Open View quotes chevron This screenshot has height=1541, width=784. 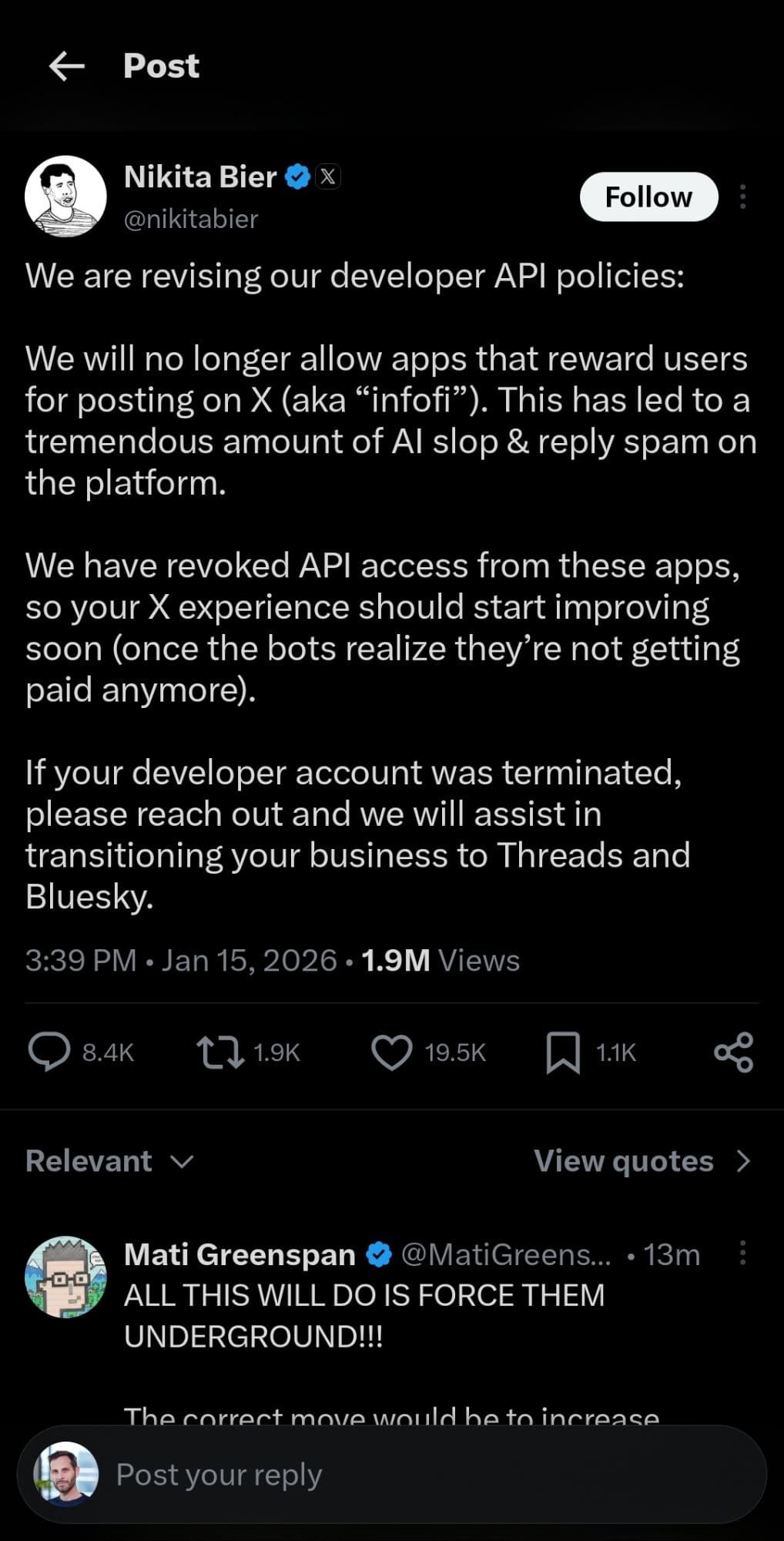click(742, 1161)
